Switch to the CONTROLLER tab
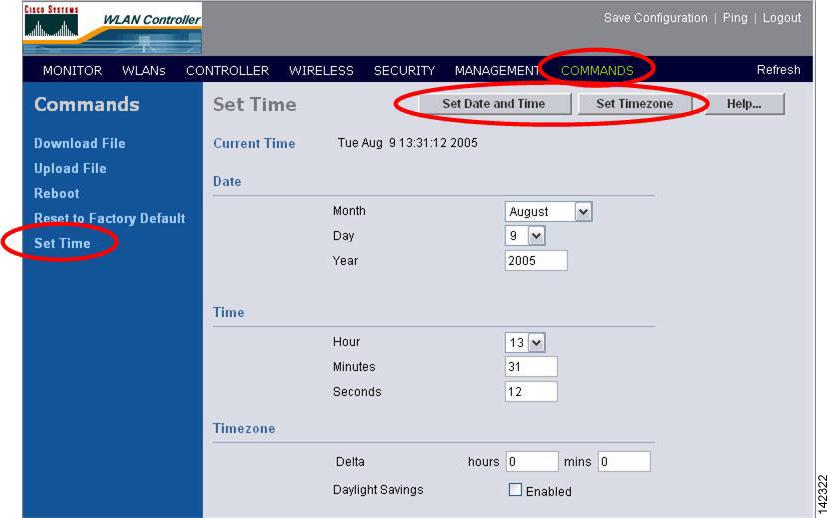This screenshot has width=830, height=518. 227,70
